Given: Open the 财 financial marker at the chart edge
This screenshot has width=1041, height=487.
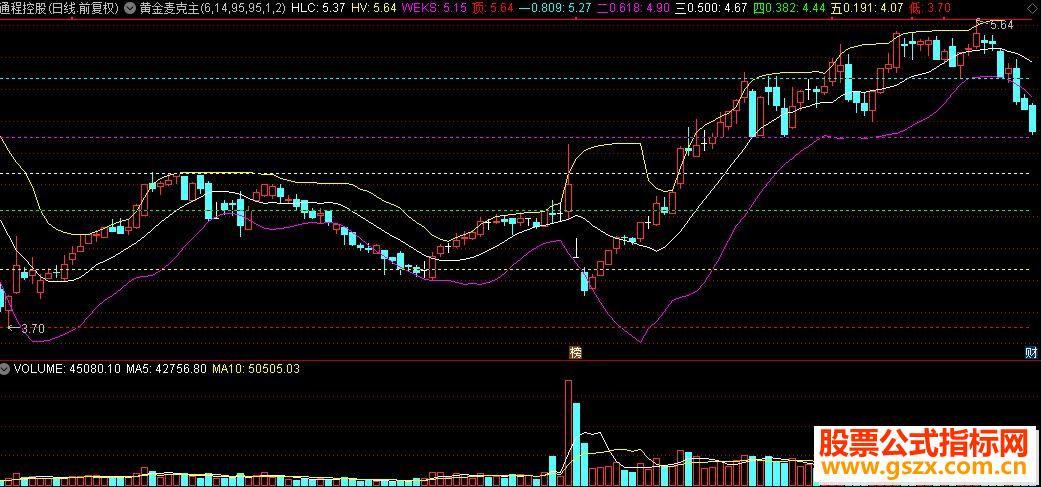Looking at the screenshot, I should pos(1031,353).
